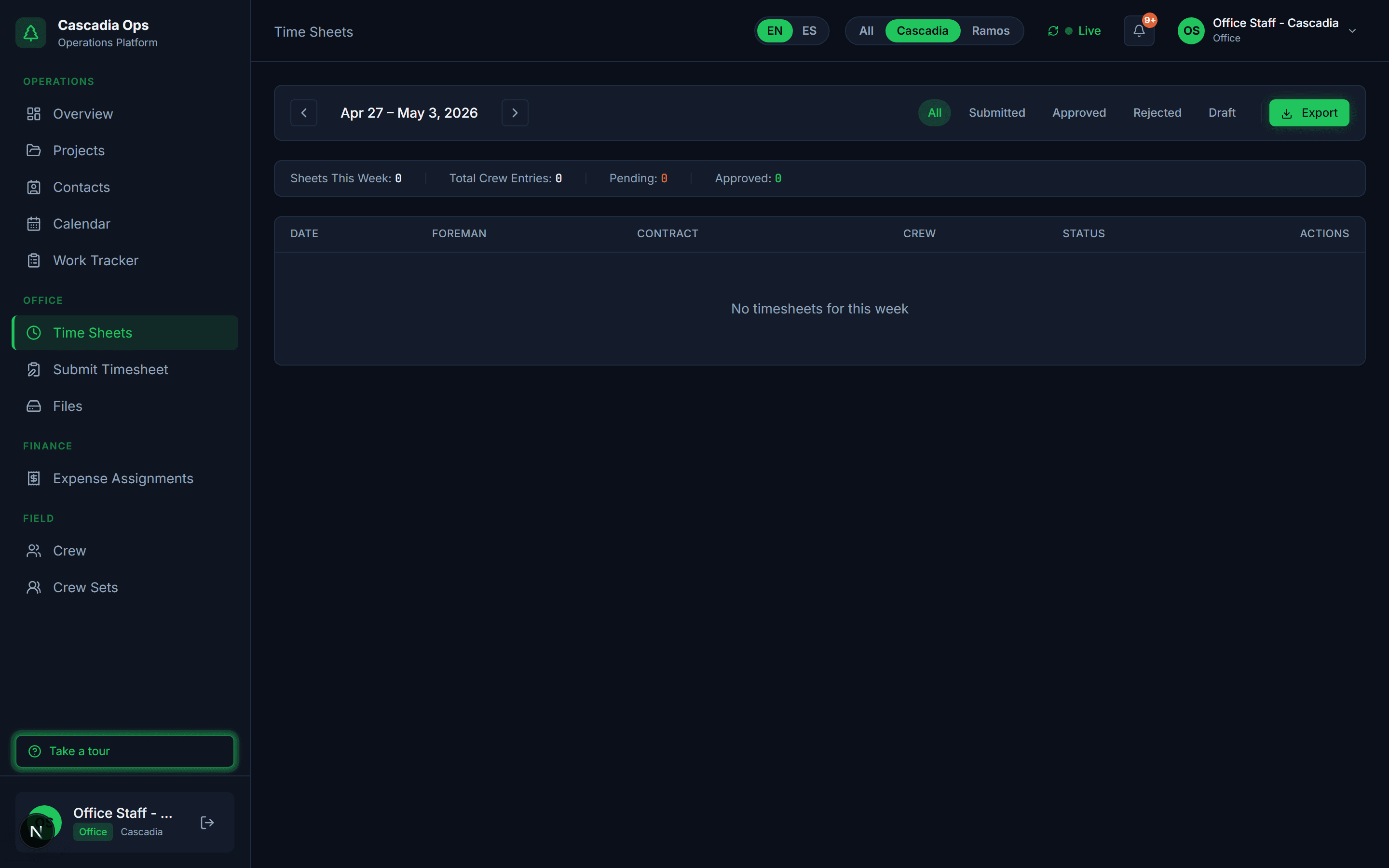Open Overview page
The width and height of the screenshot is (1389, 868).
coord(124,114)
